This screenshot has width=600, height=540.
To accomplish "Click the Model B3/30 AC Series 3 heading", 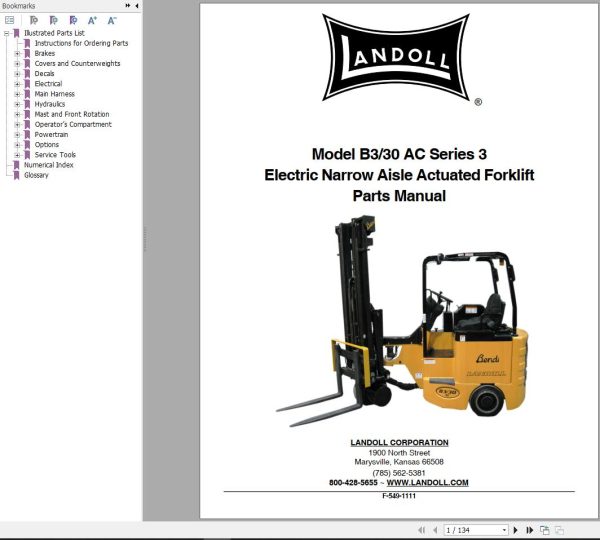I will 399,154.
